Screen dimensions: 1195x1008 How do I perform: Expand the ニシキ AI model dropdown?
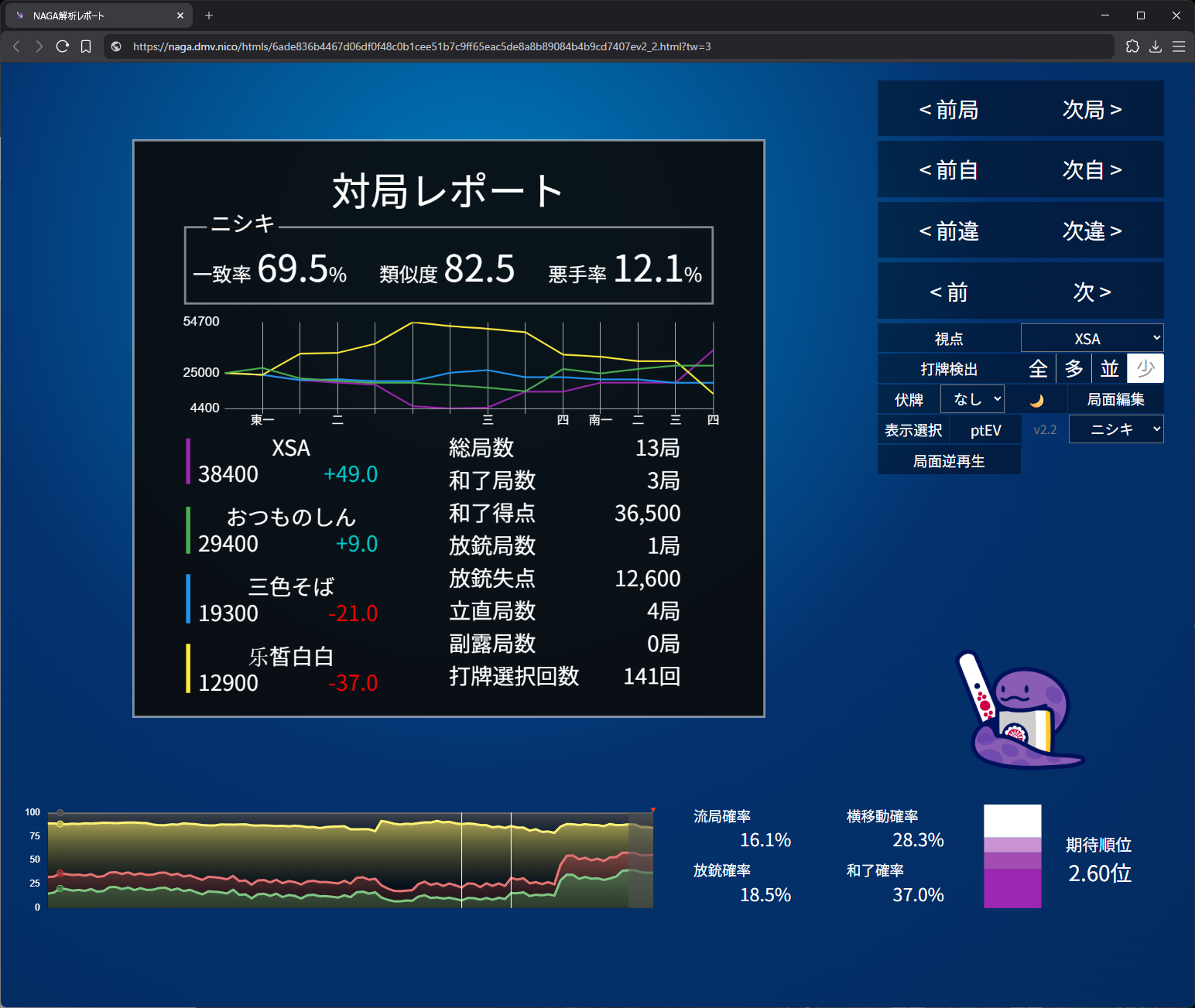pyautogui.click(x=1115, y=429)
